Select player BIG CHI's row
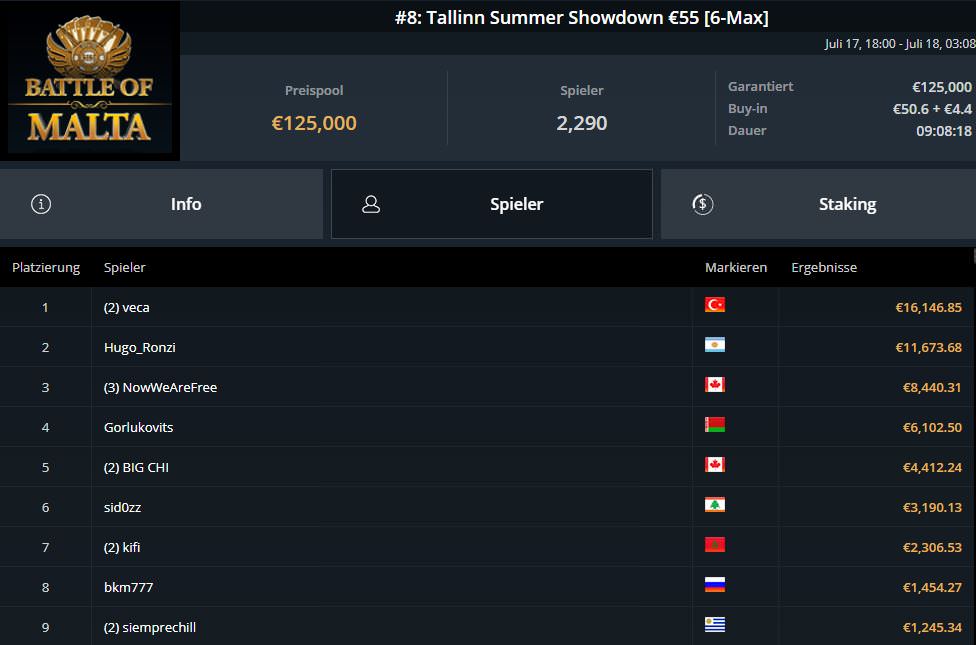This screenshot has width=976, height=645. pyautogui.click(x=136, y=467)
